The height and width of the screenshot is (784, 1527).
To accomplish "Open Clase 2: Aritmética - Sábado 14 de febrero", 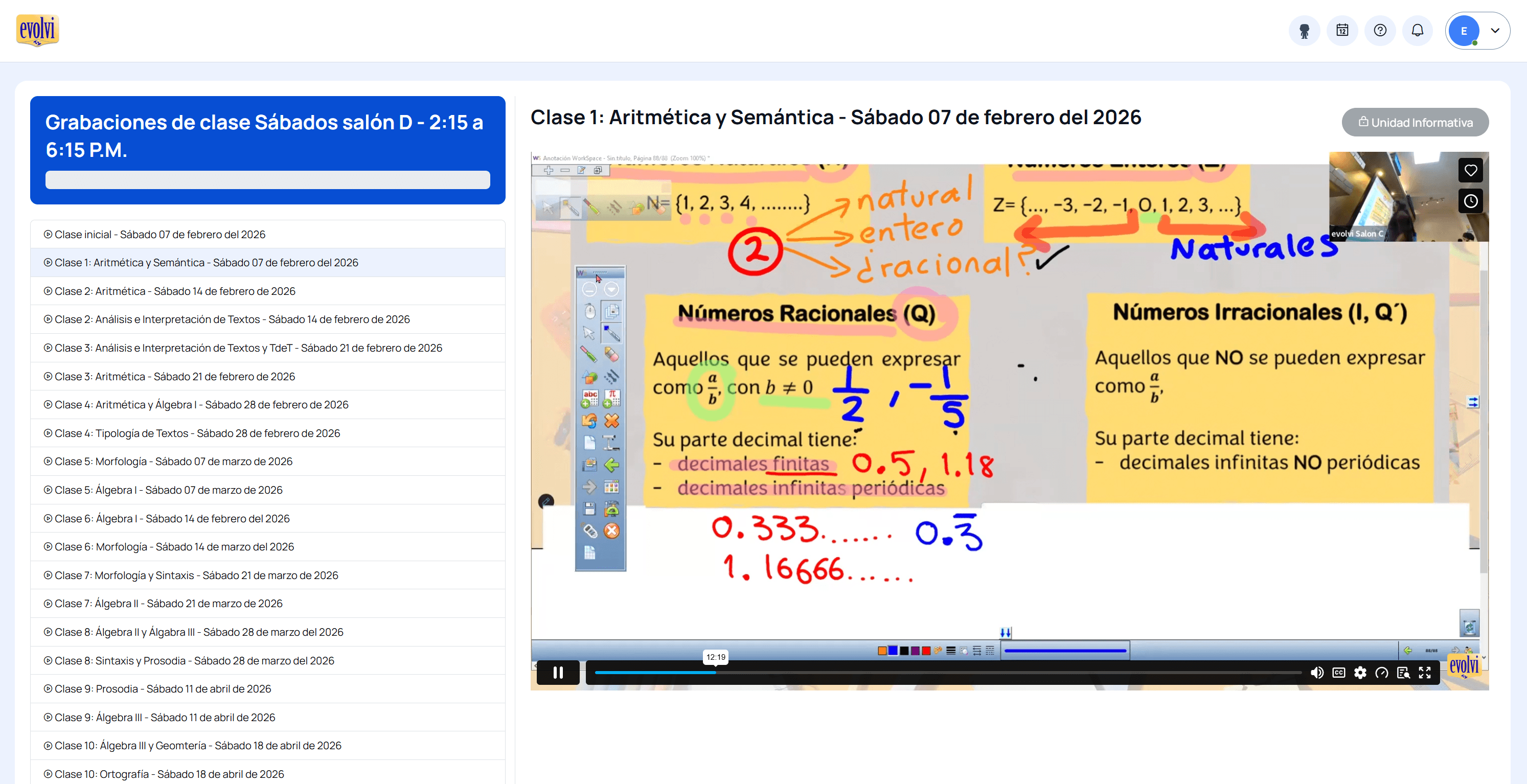I will pos(268,291).
